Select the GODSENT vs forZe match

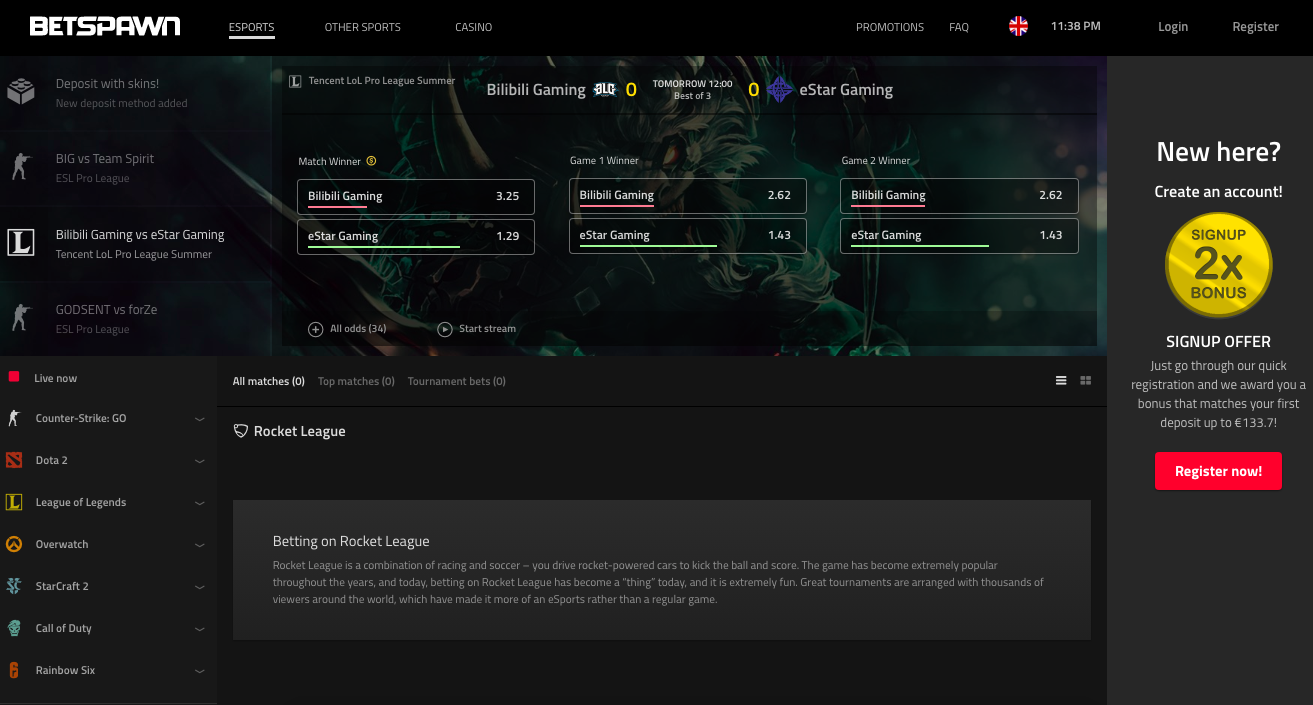[136, 318]
